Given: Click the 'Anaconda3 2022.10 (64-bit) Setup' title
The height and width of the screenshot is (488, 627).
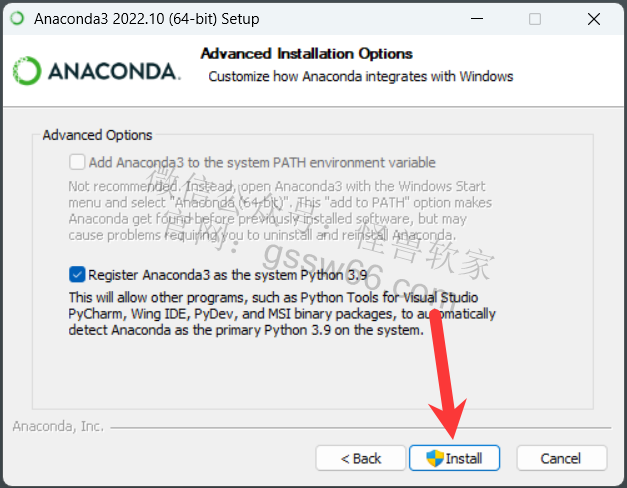Looking at the screenshot, I should point(147,19).
